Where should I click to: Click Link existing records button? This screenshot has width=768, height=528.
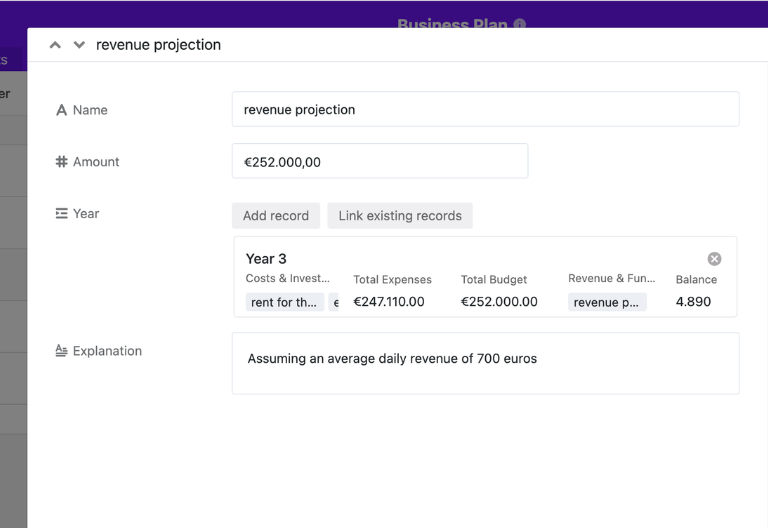pyautogui.click(x=400, y=216)
